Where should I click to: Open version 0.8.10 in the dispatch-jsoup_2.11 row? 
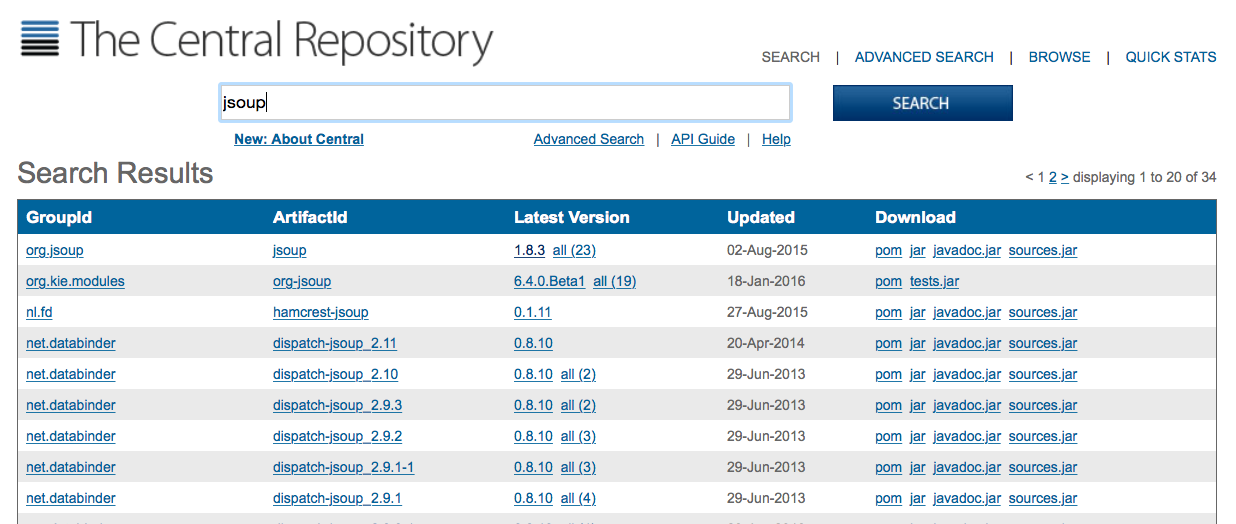click(x=533, y=343)
